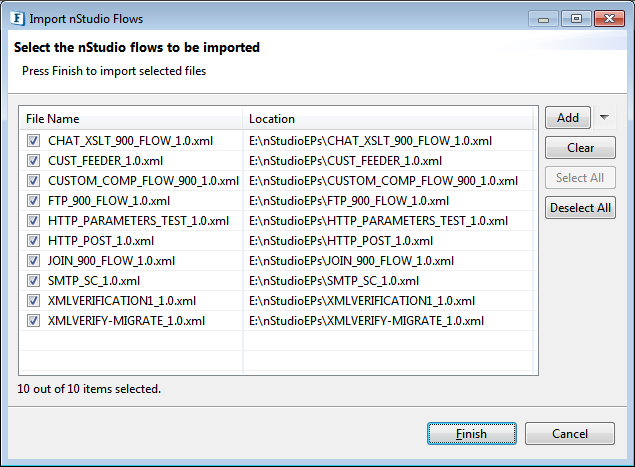Maximize the Import nStudio Flows window
Viewport: 635px width, 467px height.
pyautogui.click(x=576, y=19)
